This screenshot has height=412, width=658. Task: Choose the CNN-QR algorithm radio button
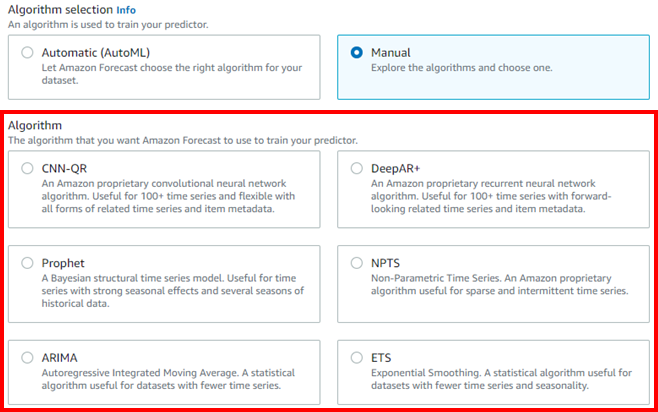27,169
